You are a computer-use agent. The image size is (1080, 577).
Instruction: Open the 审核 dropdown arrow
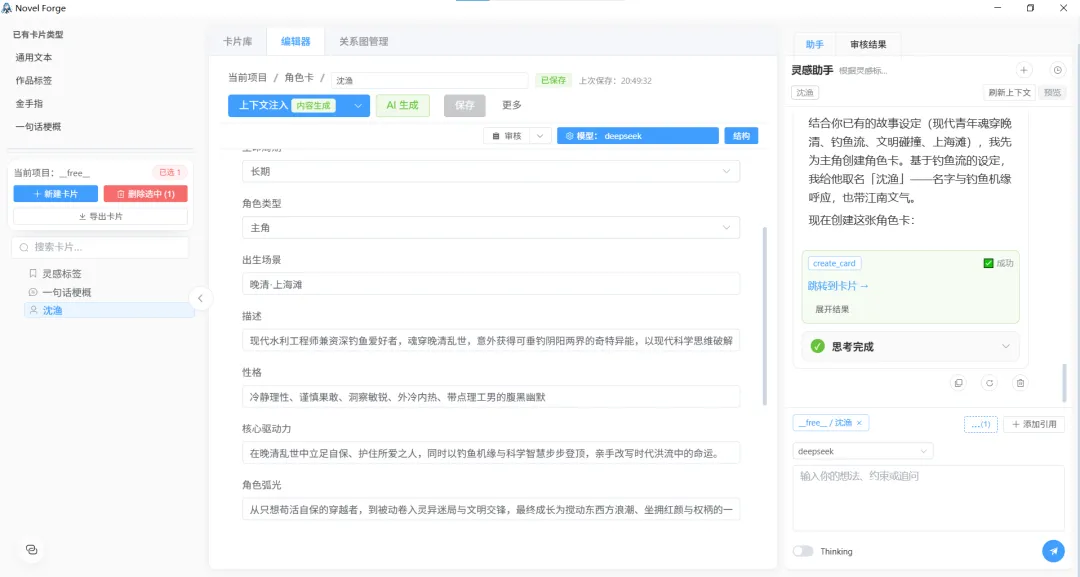click(540, 136)
